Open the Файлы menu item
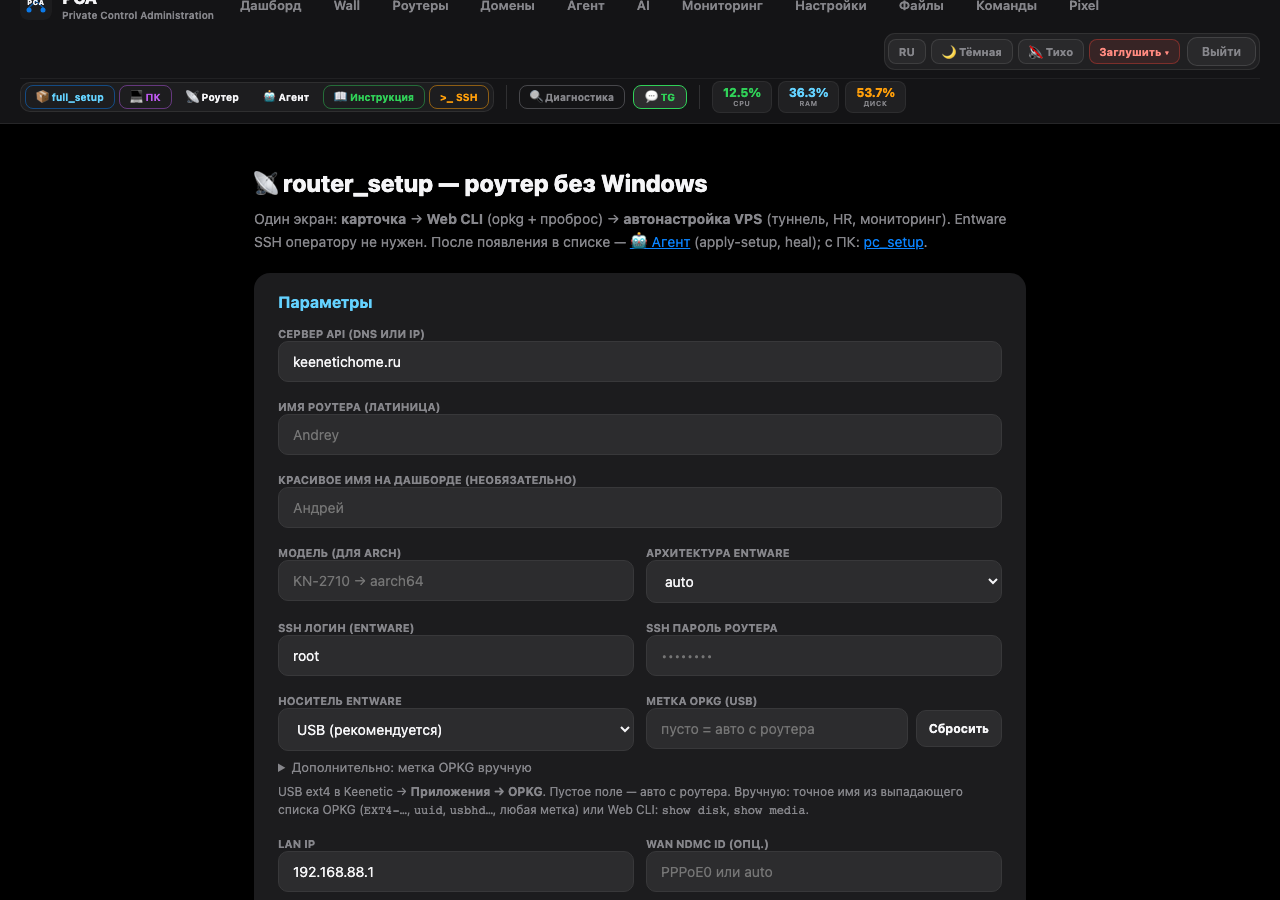This screenshot has width=1280, height=900. 921,6
